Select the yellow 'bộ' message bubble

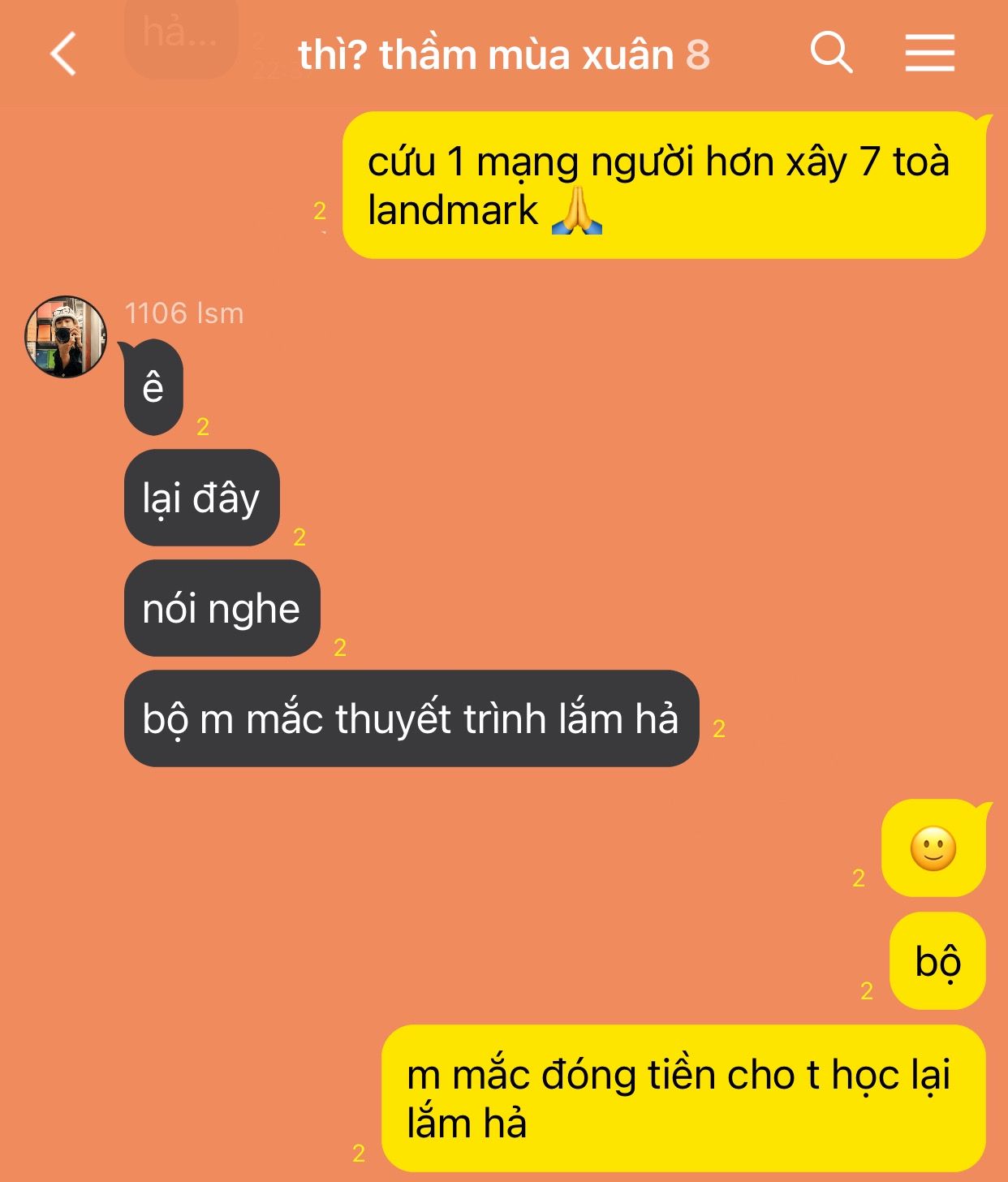coord(937,961)
